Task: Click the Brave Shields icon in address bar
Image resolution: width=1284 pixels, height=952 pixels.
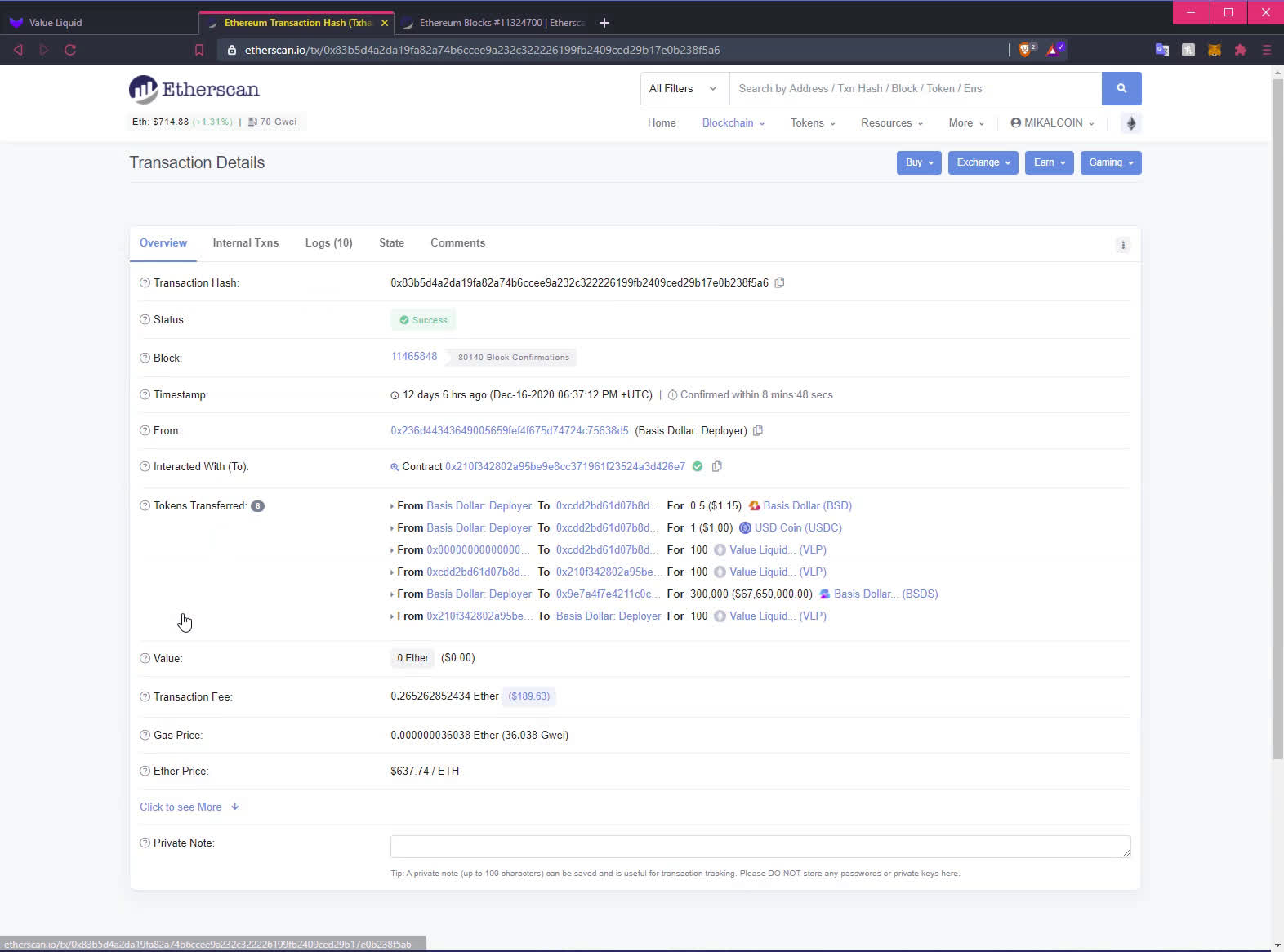Action: pos(1027,50)
